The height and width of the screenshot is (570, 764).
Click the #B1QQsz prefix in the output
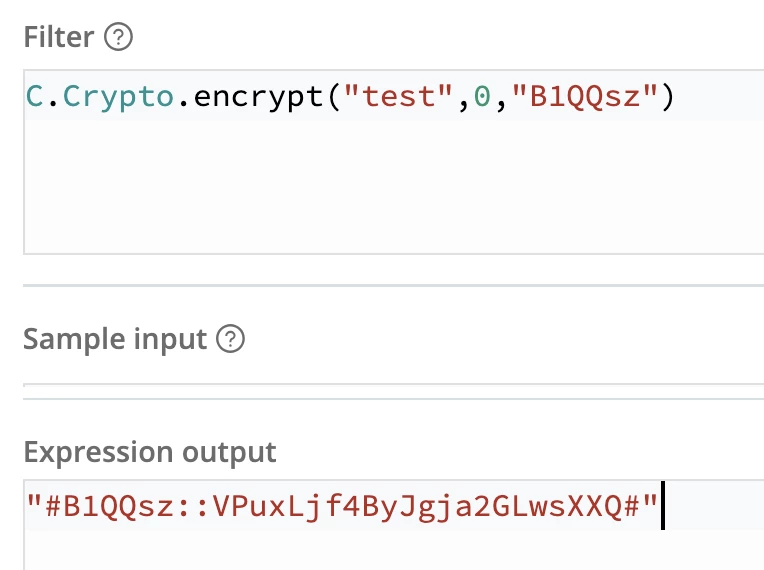point(109,506)
